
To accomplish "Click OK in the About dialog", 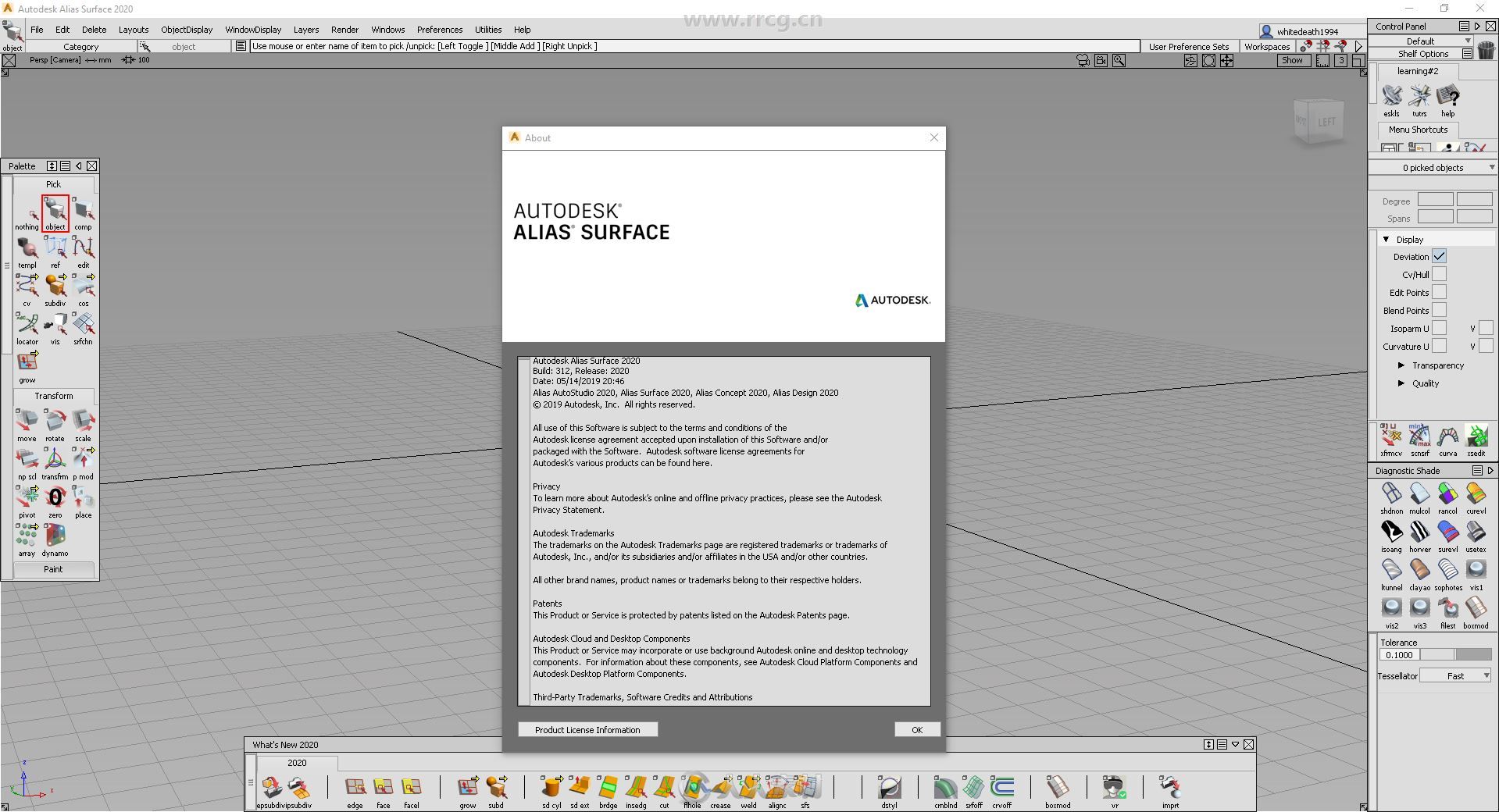I will coord(917,729).
